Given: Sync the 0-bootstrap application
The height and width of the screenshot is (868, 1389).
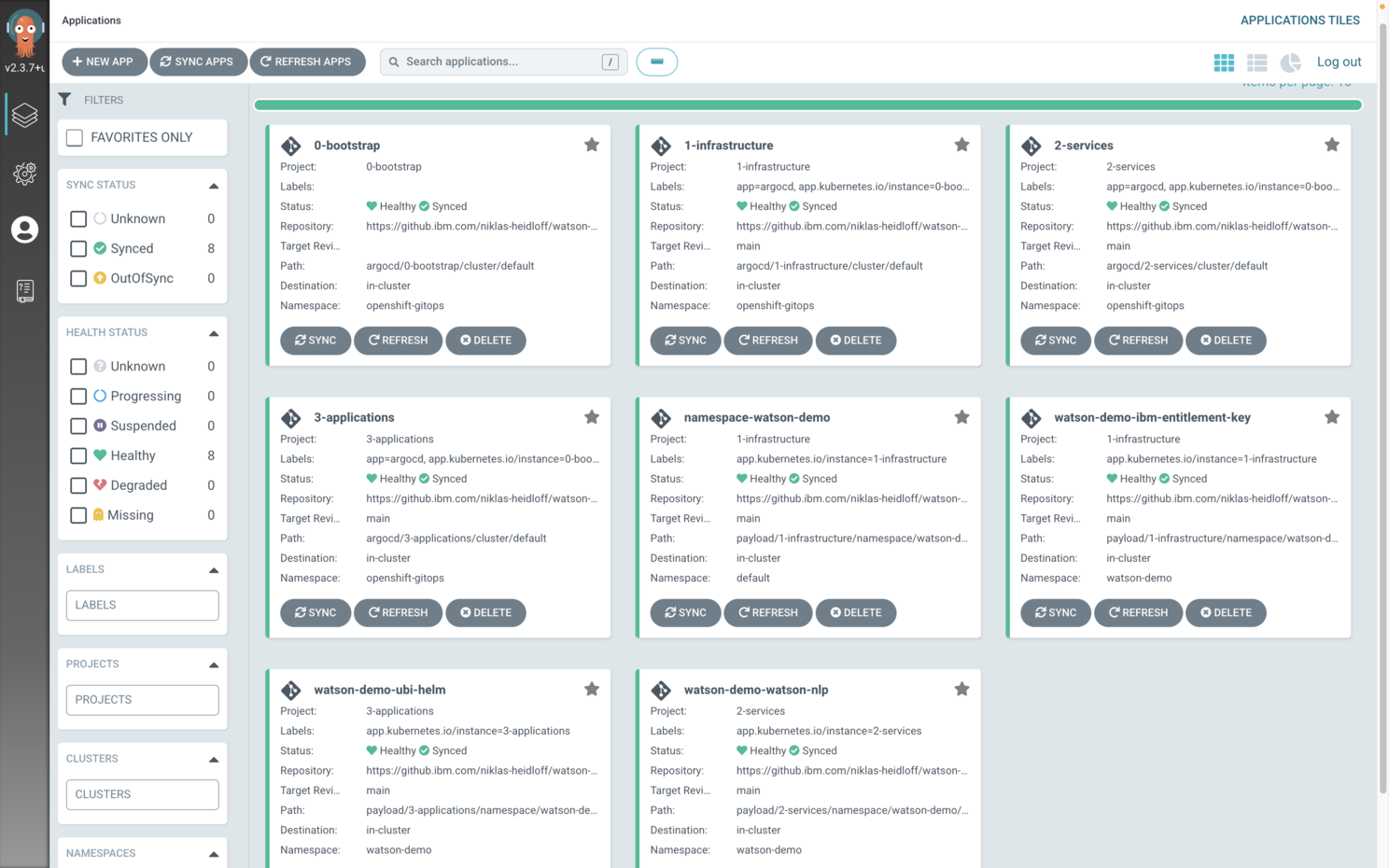Looking at the screenshot, I should point(316,340).
